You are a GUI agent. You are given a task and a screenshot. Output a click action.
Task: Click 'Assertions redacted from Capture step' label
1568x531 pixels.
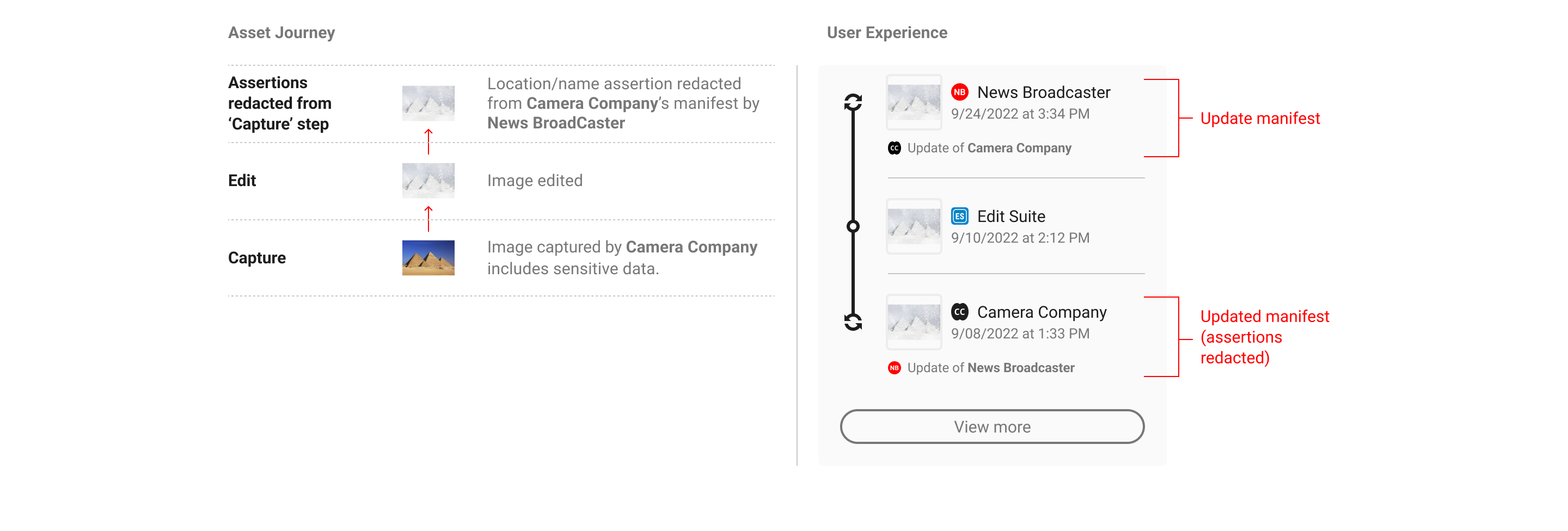click(279, 103)
